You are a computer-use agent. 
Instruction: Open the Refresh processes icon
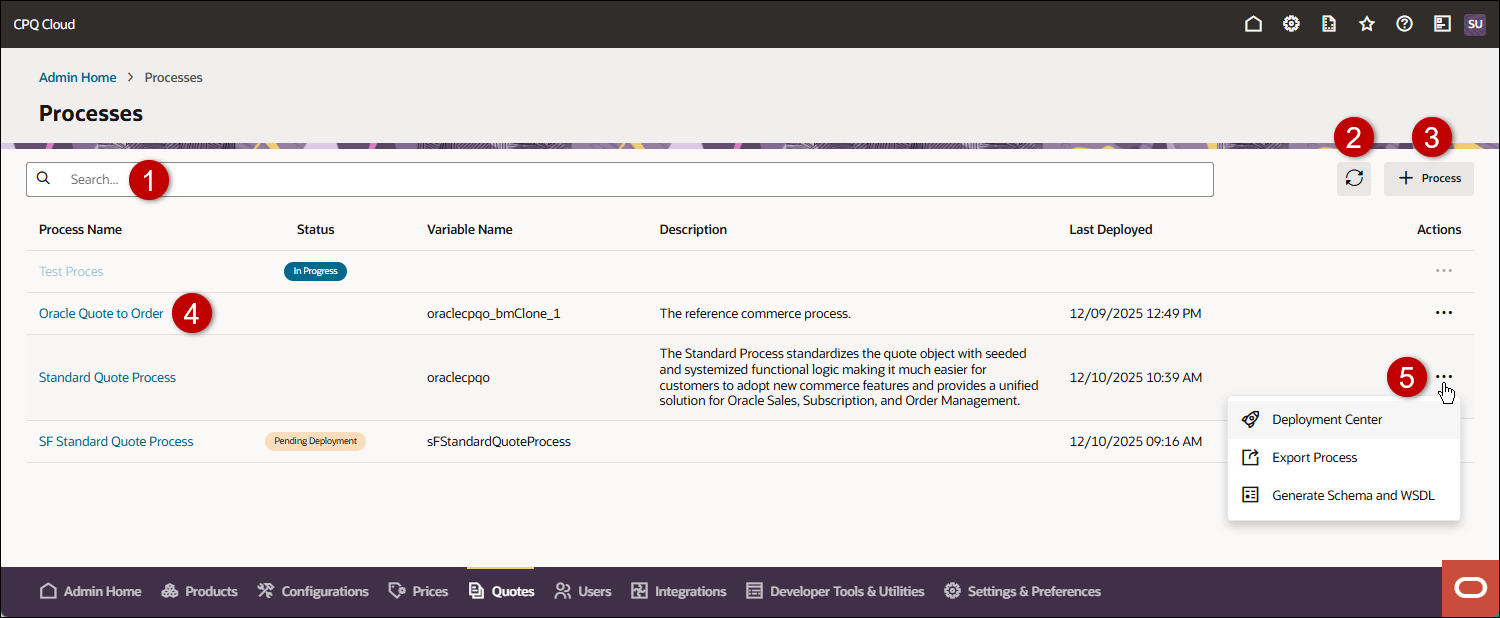pos(1354,178)
